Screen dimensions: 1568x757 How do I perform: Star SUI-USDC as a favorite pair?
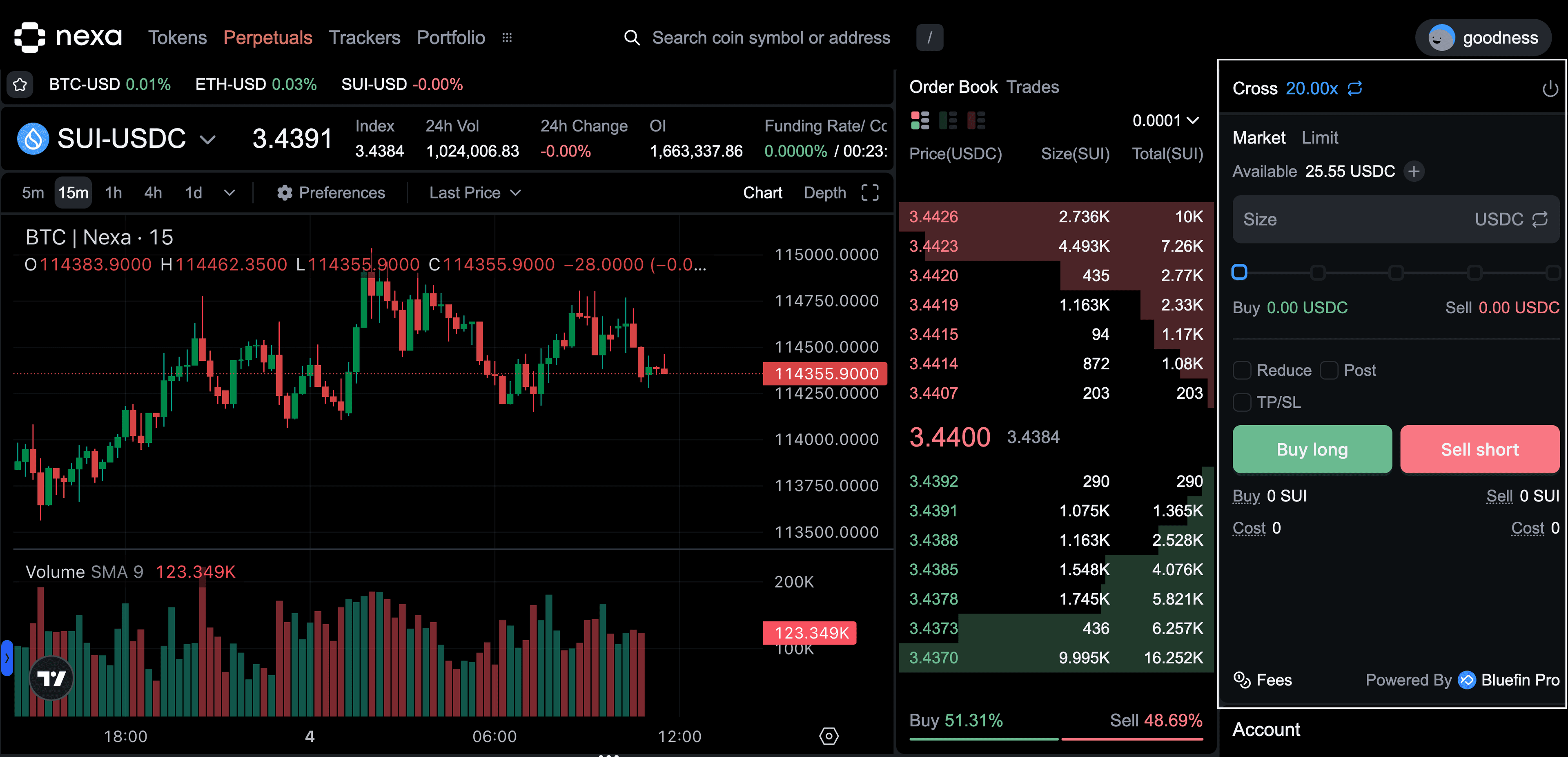point(20,84)
